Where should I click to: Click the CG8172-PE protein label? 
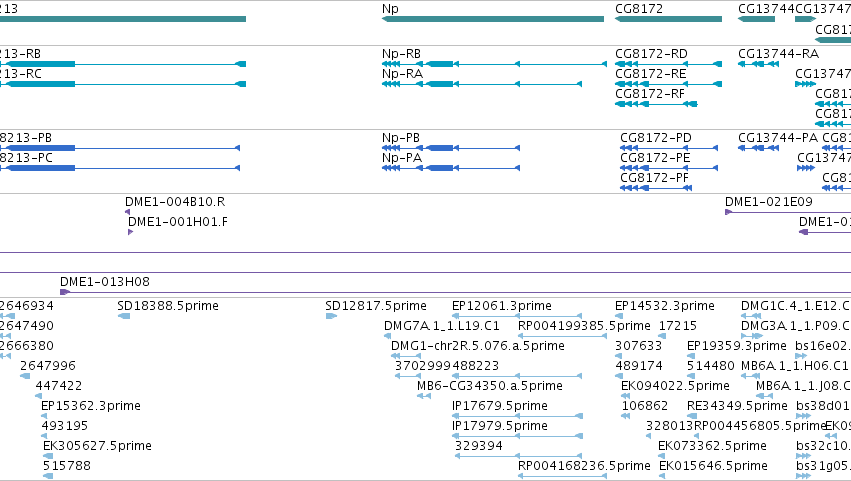point(656,158)
